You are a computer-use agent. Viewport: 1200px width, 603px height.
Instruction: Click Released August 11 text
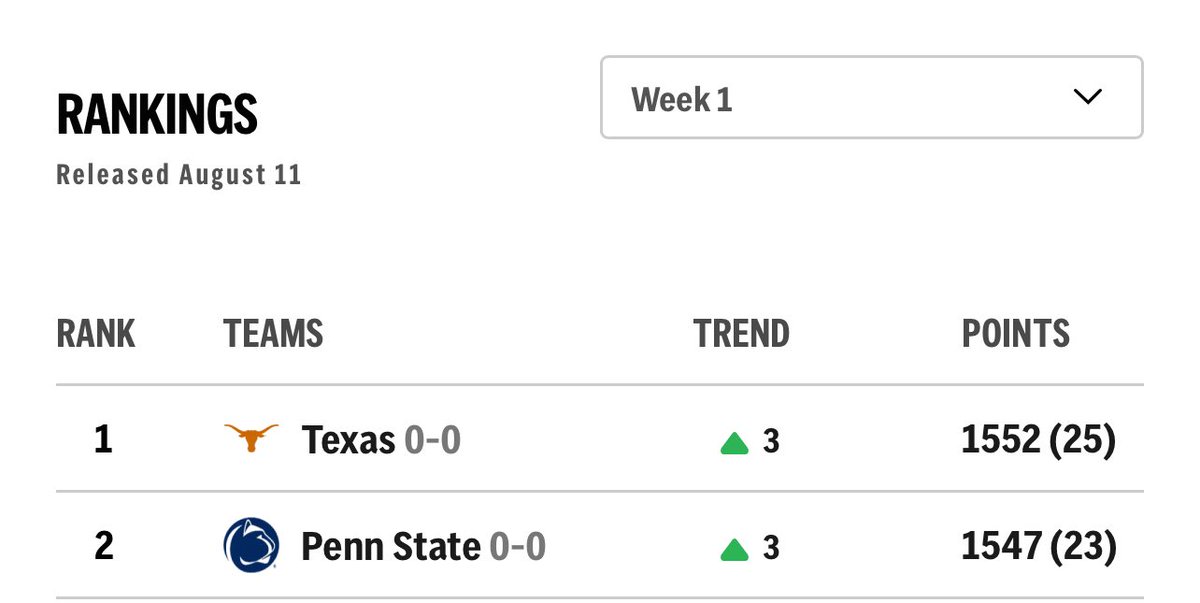(x=179, y=175)
